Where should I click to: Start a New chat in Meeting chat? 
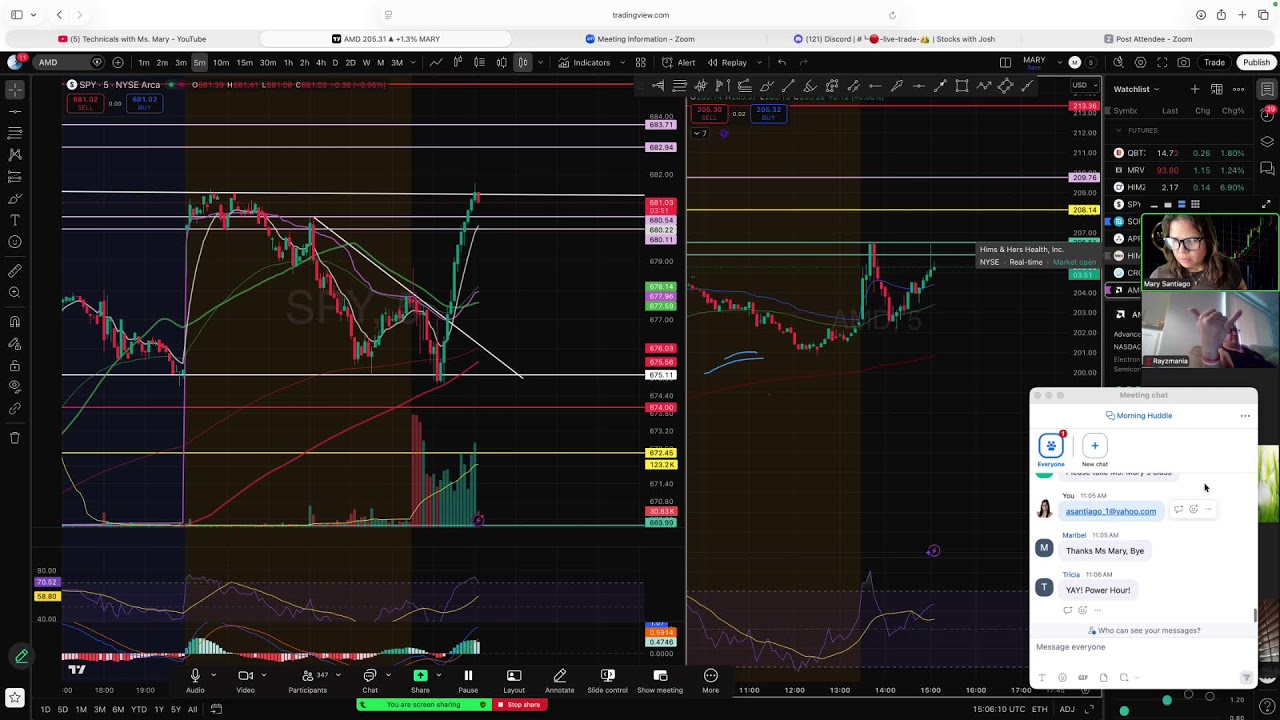point(1094,450)
